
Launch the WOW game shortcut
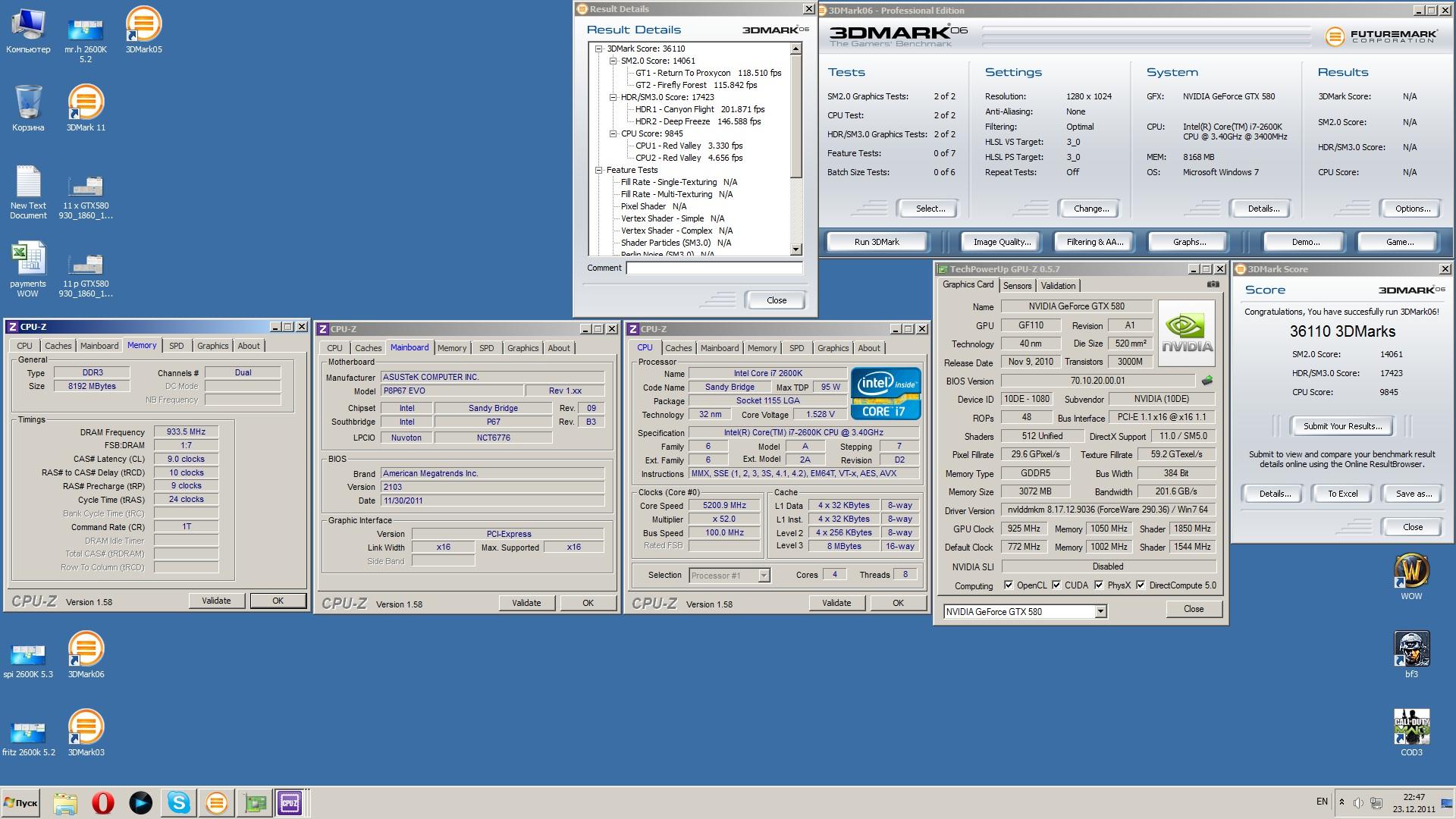tap(1411, 576)
